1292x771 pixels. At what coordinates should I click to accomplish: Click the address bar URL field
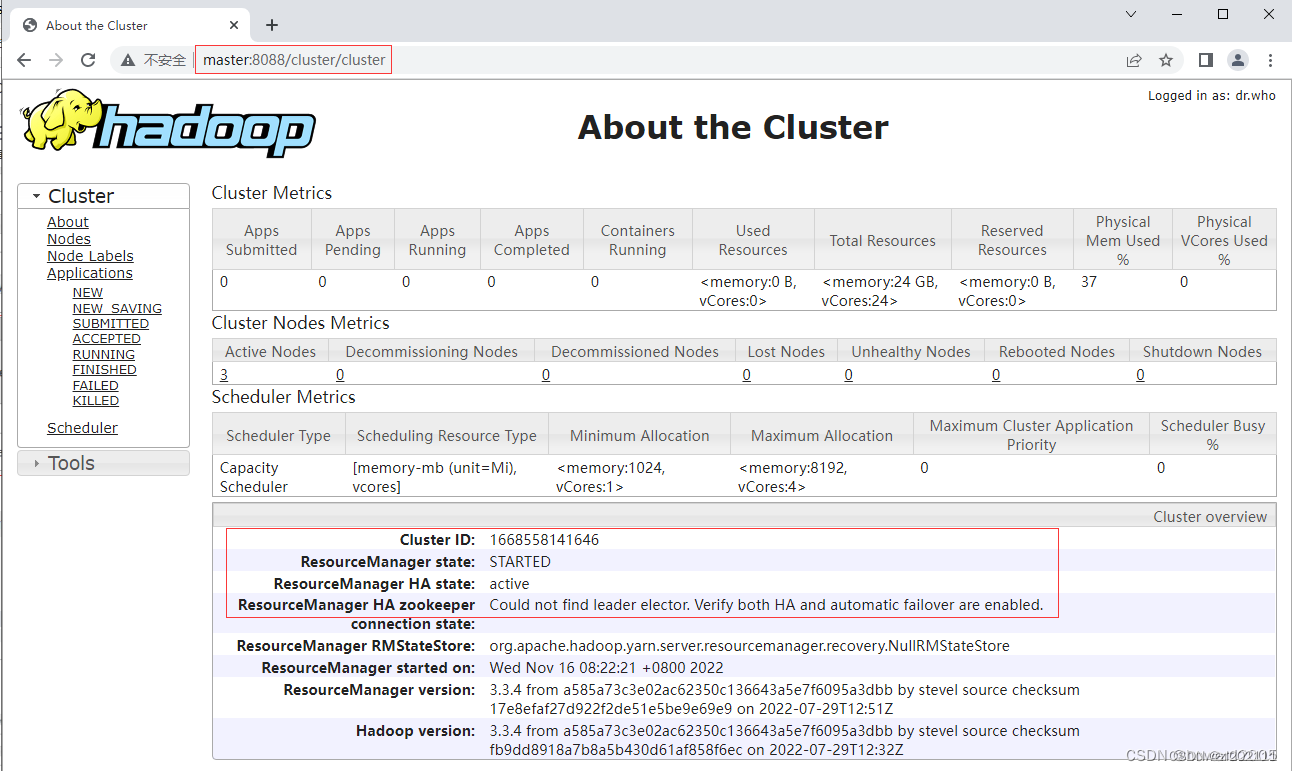[294, 60]
